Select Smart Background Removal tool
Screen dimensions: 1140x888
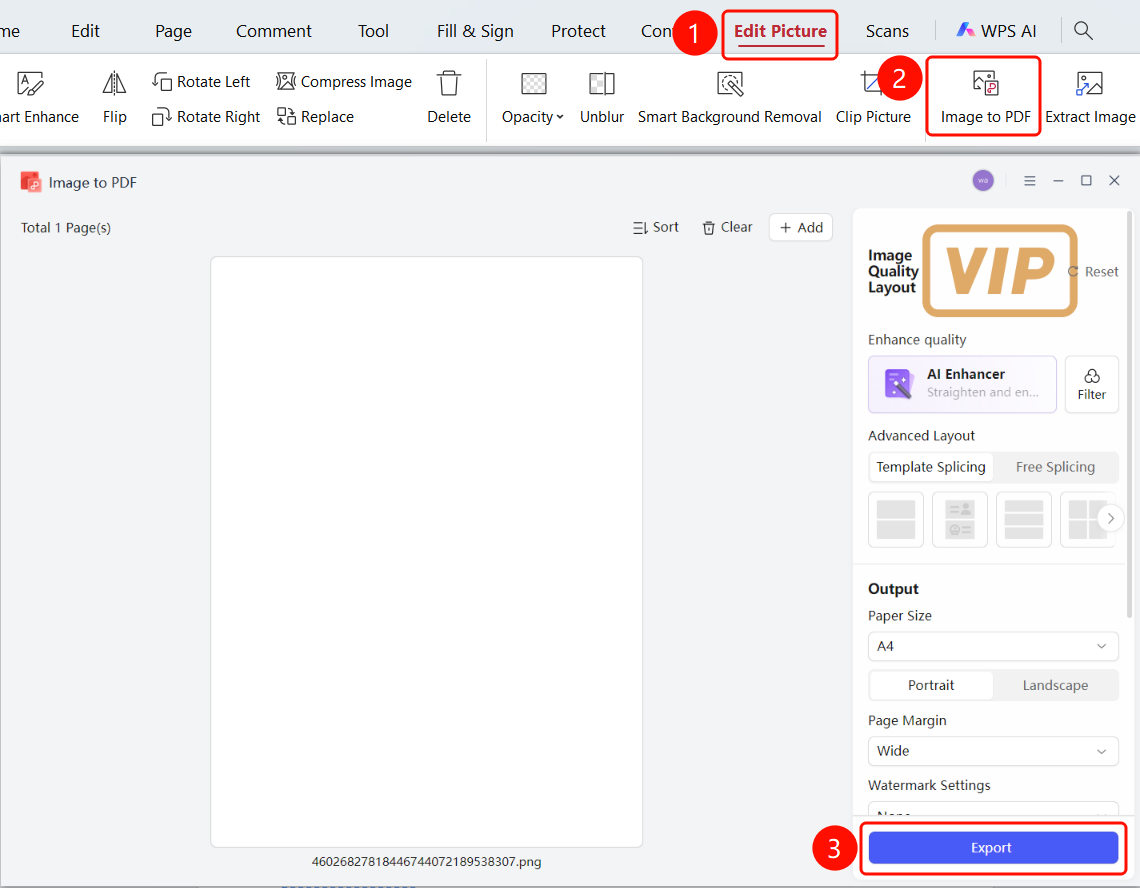(x=729, y=97)
